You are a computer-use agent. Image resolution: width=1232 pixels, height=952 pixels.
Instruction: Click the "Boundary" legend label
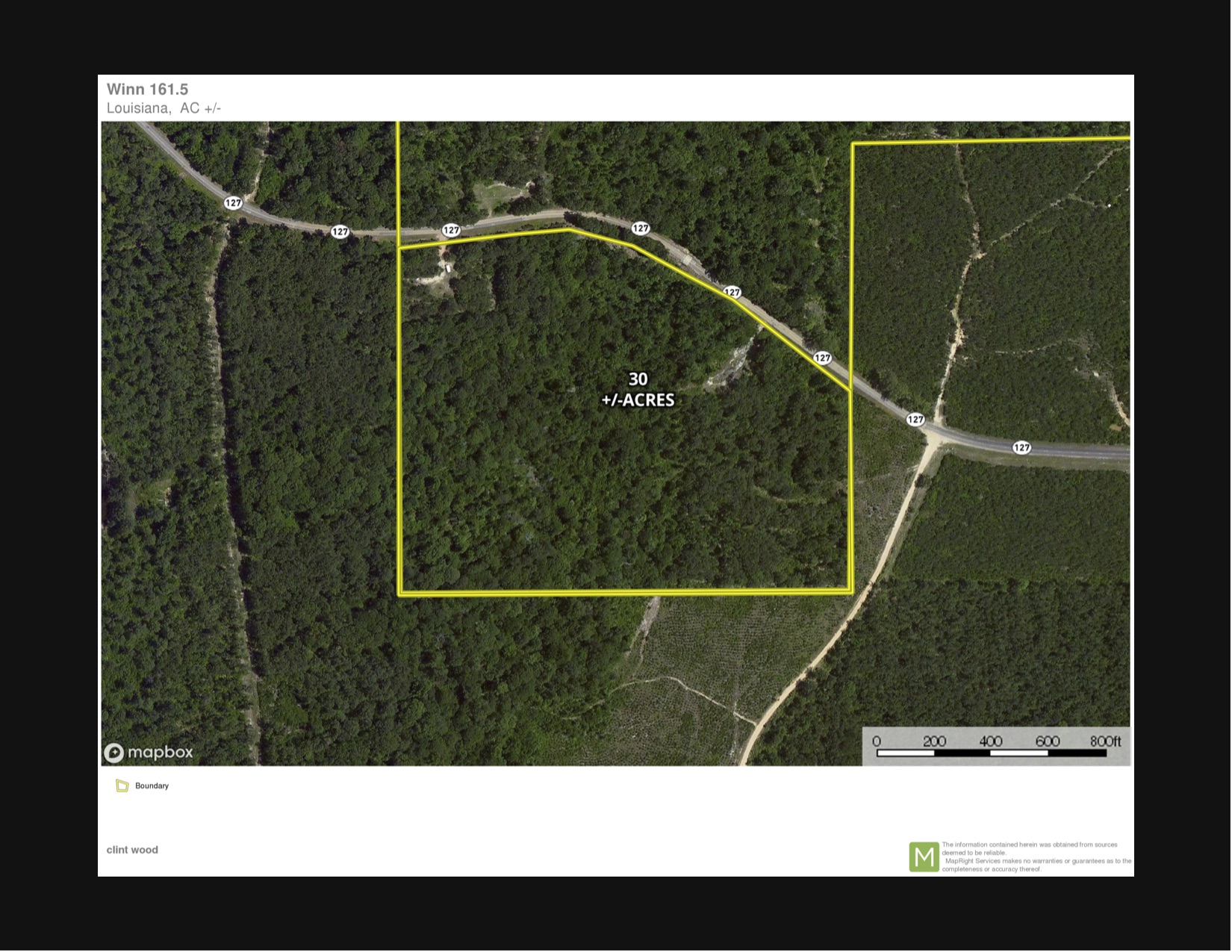click(152, 786)
